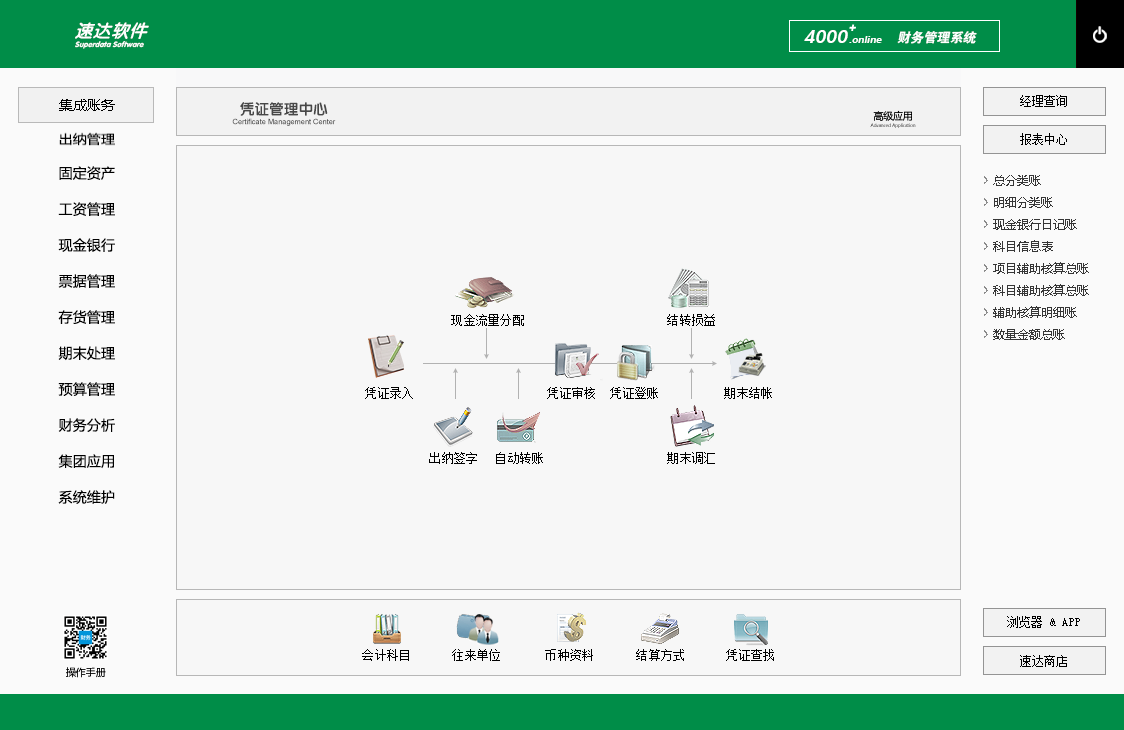Expand the 明细分类账 report entry
Screen dimensions: 1124x730
click(1021, 202)
